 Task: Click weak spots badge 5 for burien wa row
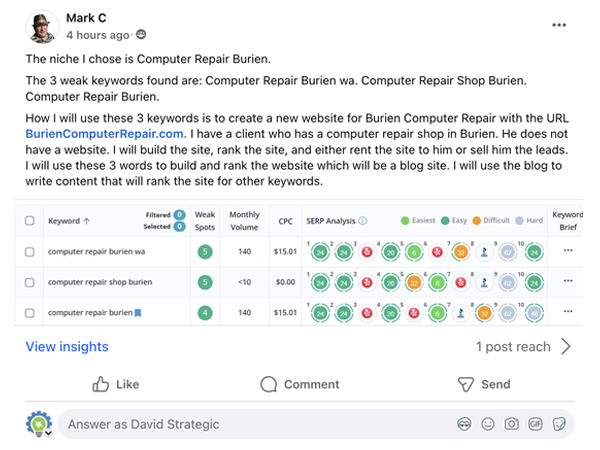click(x=205, y=252)
